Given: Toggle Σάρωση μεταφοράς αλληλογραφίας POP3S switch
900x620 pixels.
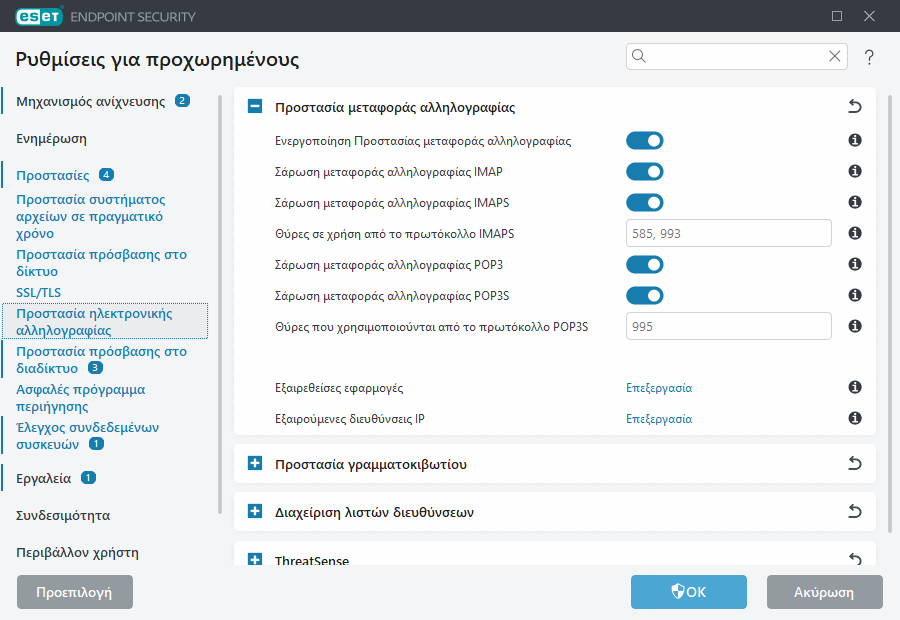Looking at the screenshot, I should 645,296.
